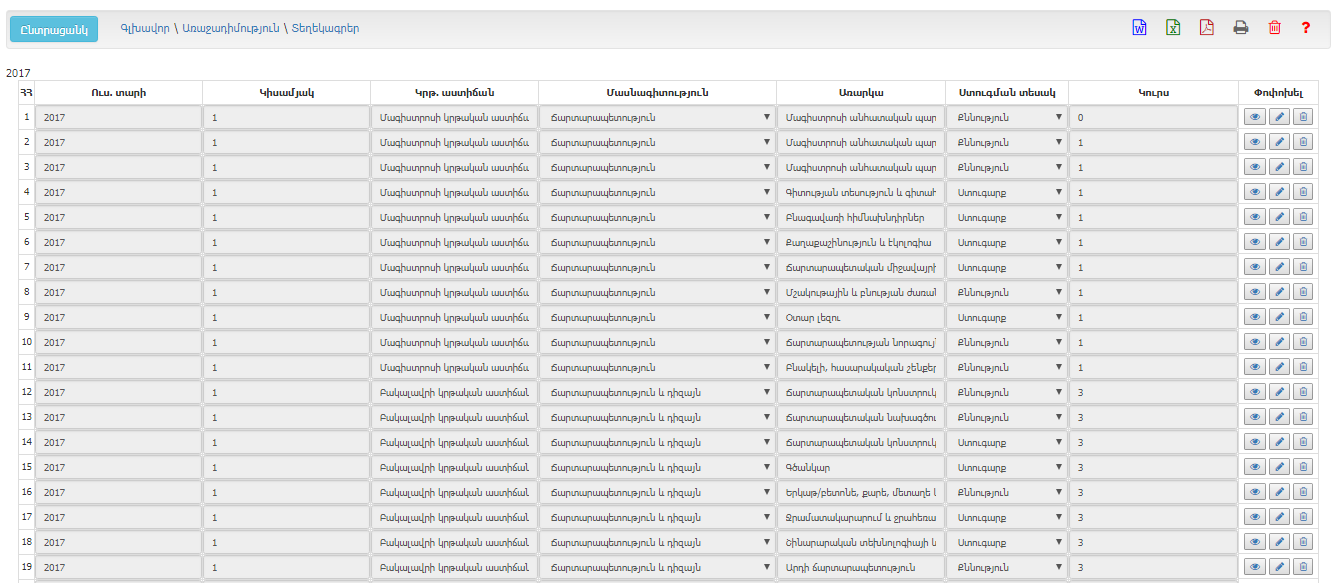Click the pencil icon in row 14

1279,442
